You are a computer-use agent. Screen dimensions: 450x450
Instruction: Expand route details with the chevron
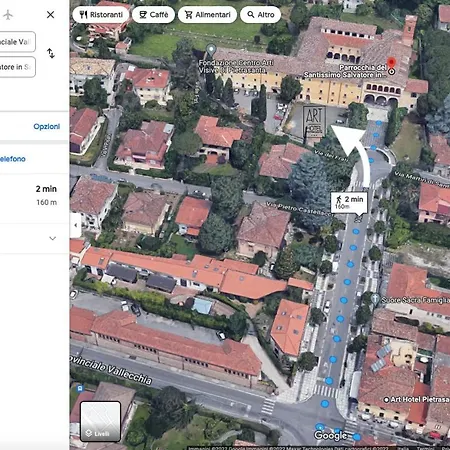coord(52,238)
